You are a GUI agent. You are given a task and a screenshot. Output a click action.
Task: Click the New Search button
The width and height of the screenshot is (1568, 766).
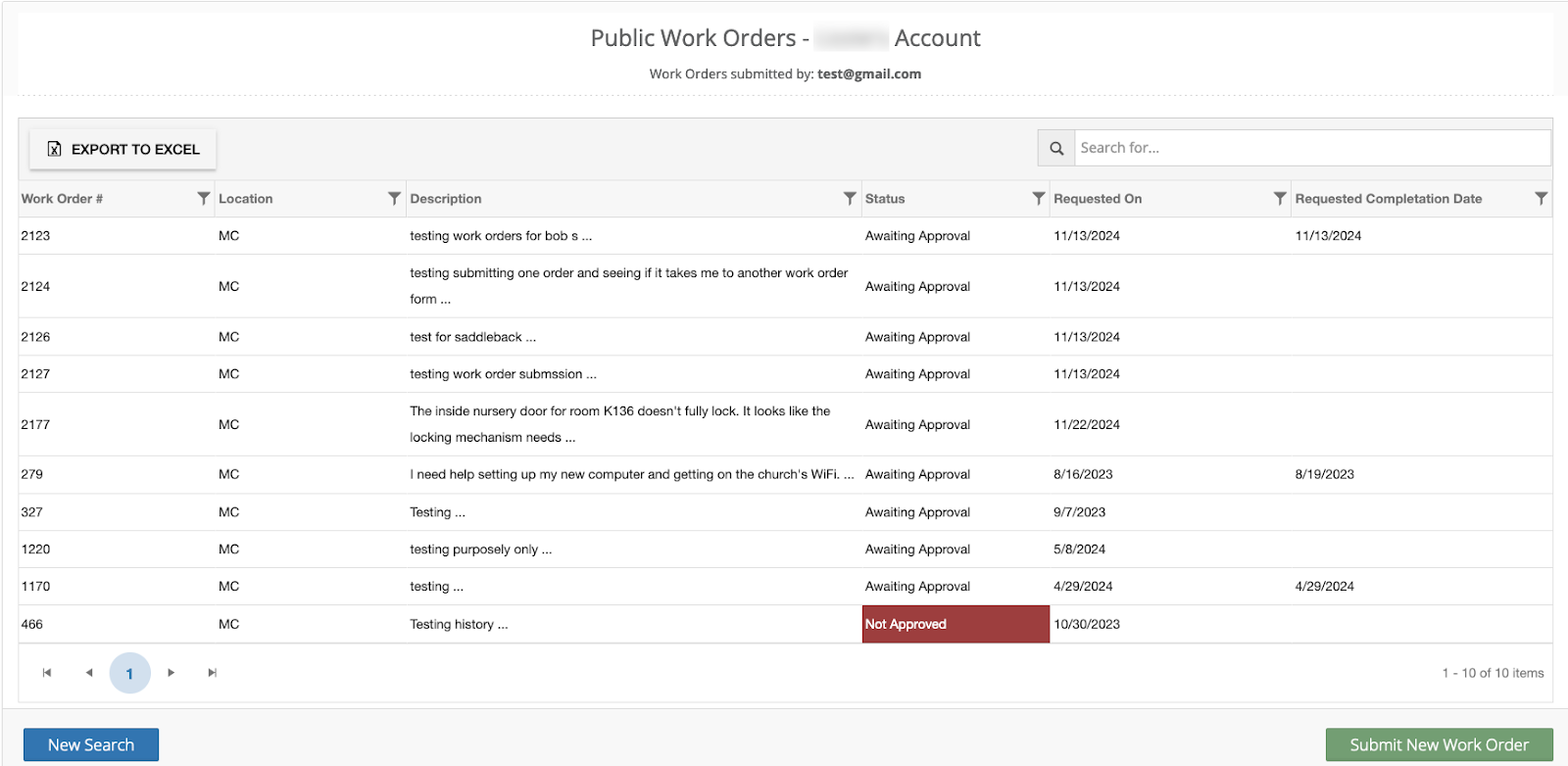pos(91,744)
